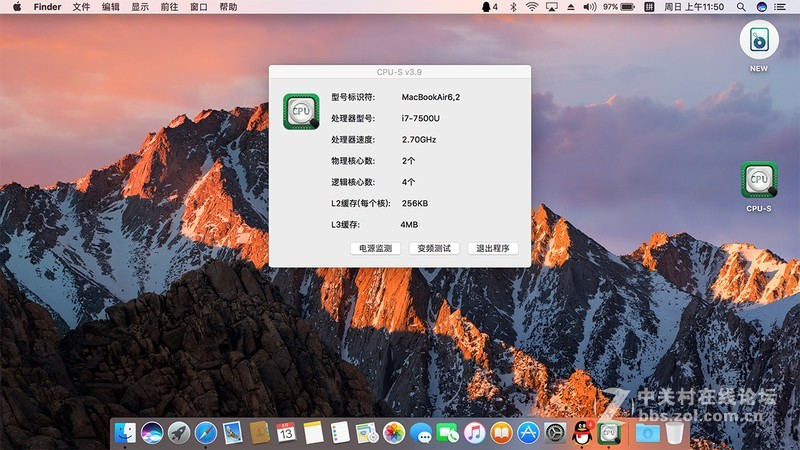The width and height of the screenshot is (800, 450).
Task: Open the Trash in the Dock
Action: (674, 433)
